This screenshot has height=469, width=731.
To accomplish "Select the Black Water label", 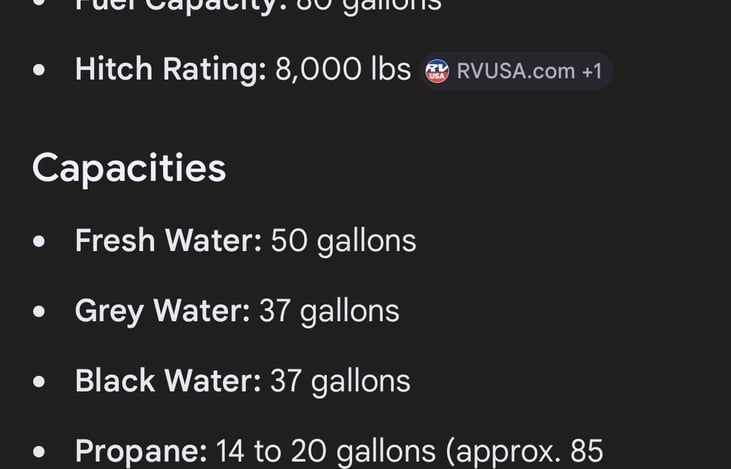I will [168, 381].
